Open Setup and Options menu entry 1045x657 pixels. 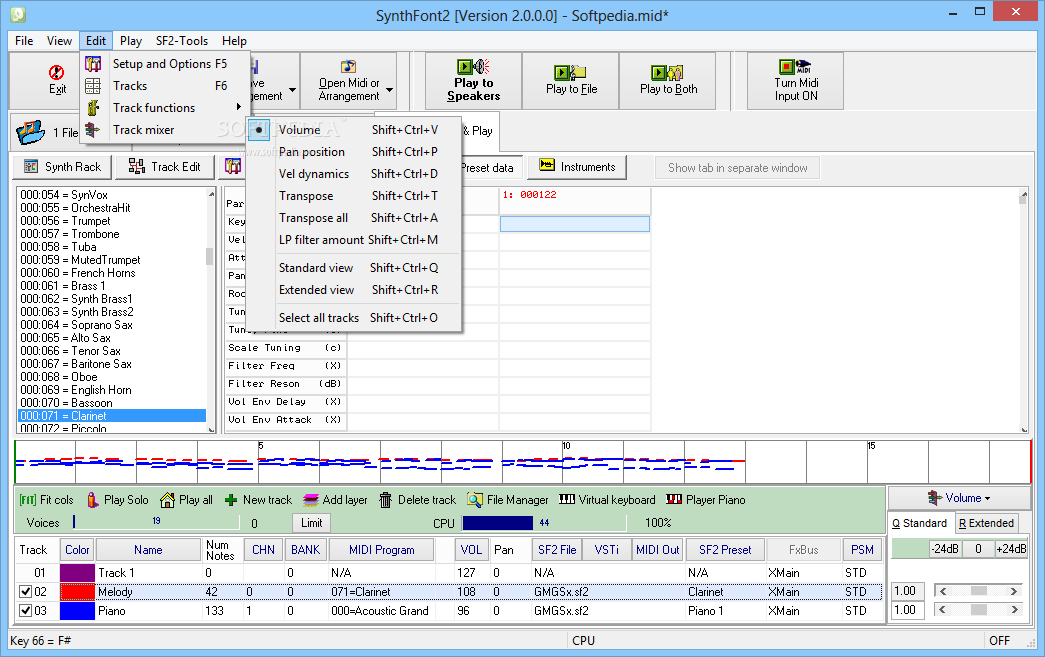tap(165, 64)
